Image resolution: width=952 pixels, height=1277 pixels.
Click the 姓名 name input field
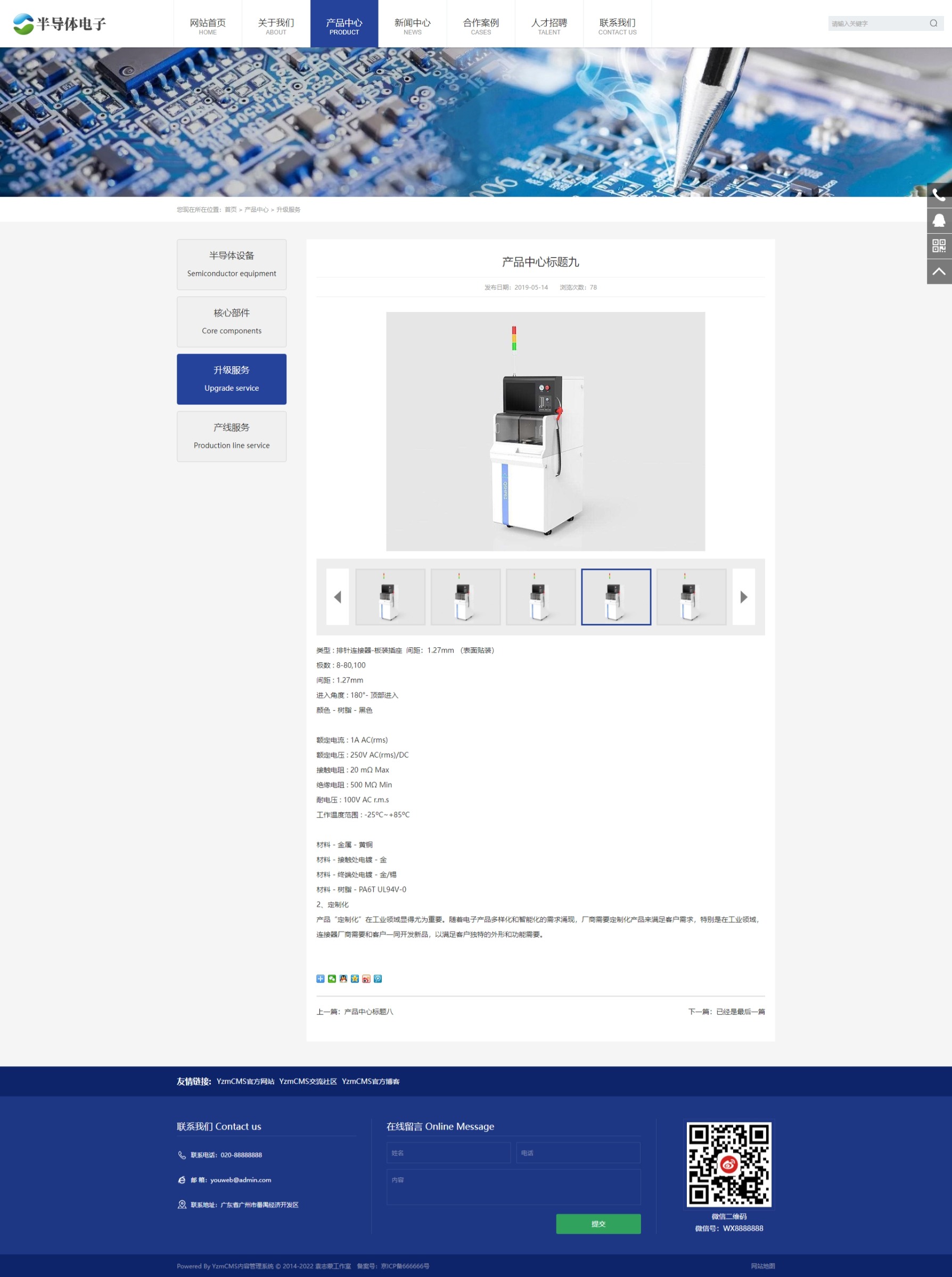448,1152
